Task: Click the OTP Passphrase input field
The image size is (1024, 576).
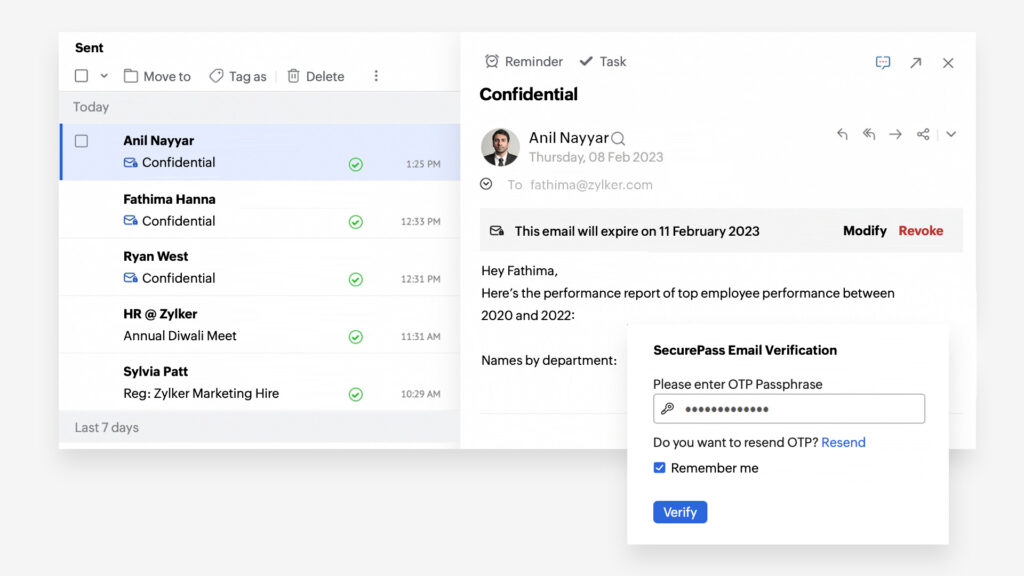Action: 789,409
